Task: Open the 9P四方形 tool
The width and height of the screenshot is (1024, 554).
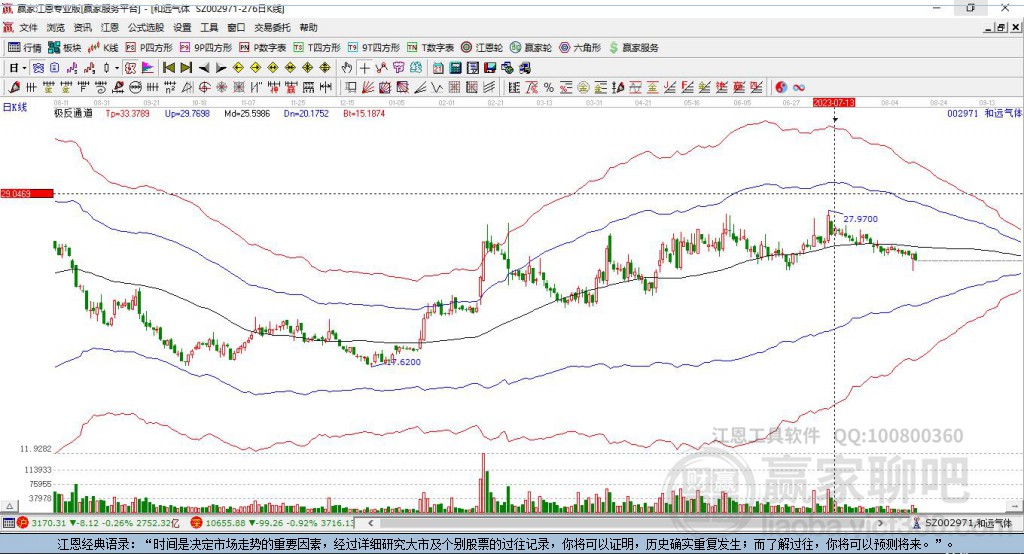Action: pos(206,48)
